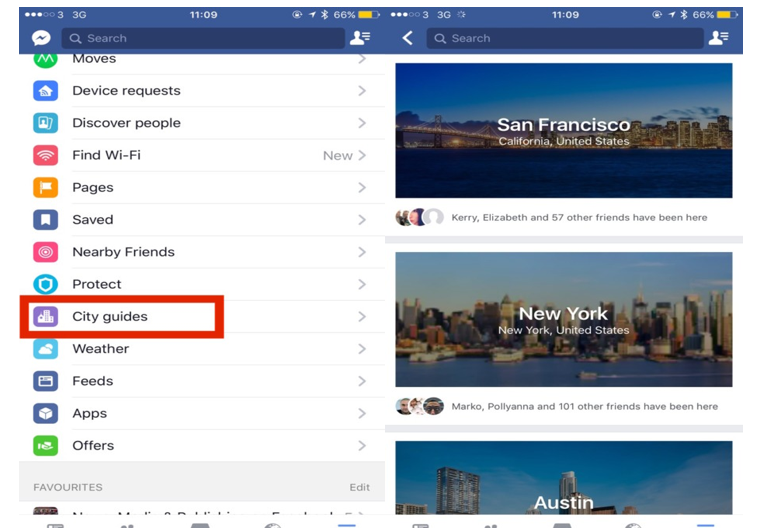The height and width of the screenshot is (528, 765).
Task: Tap friend requests icon in left screen header
Action: tap(360, 38)
